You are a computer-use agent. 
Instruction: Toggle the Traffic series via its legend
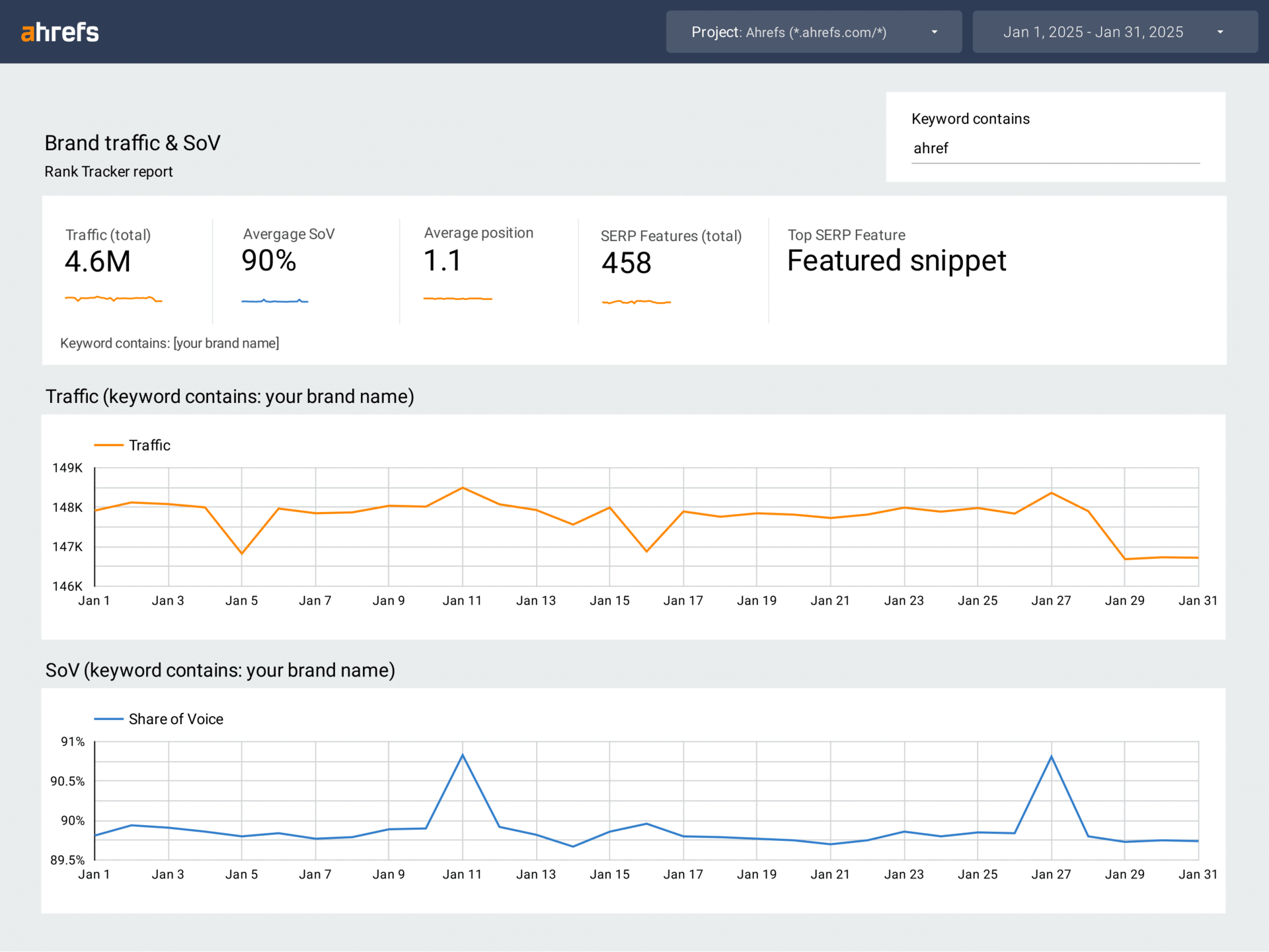click(149, 445)
